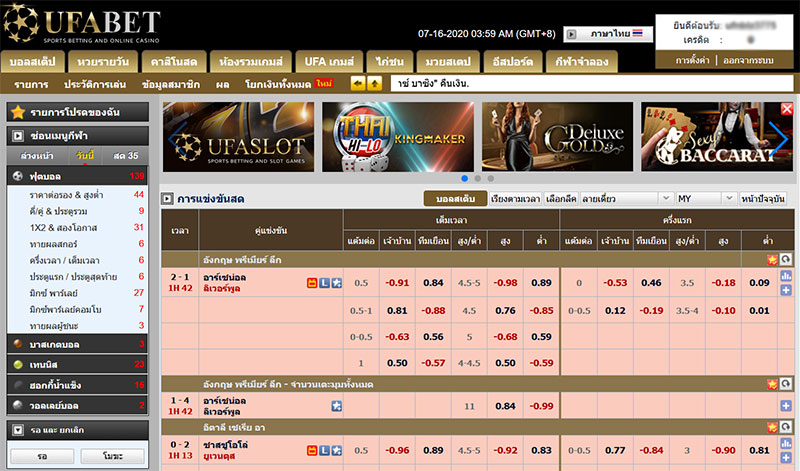
Task: Go to previous banner slide
Action: 177,138
